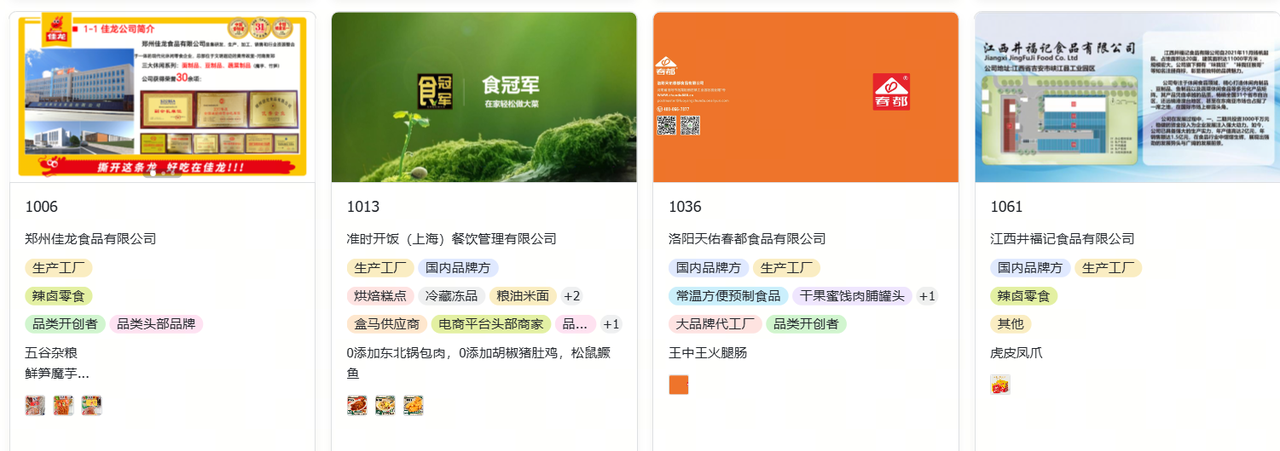
Task: Expand the +2 more tags in card 1013
Action: coord(572,296)
